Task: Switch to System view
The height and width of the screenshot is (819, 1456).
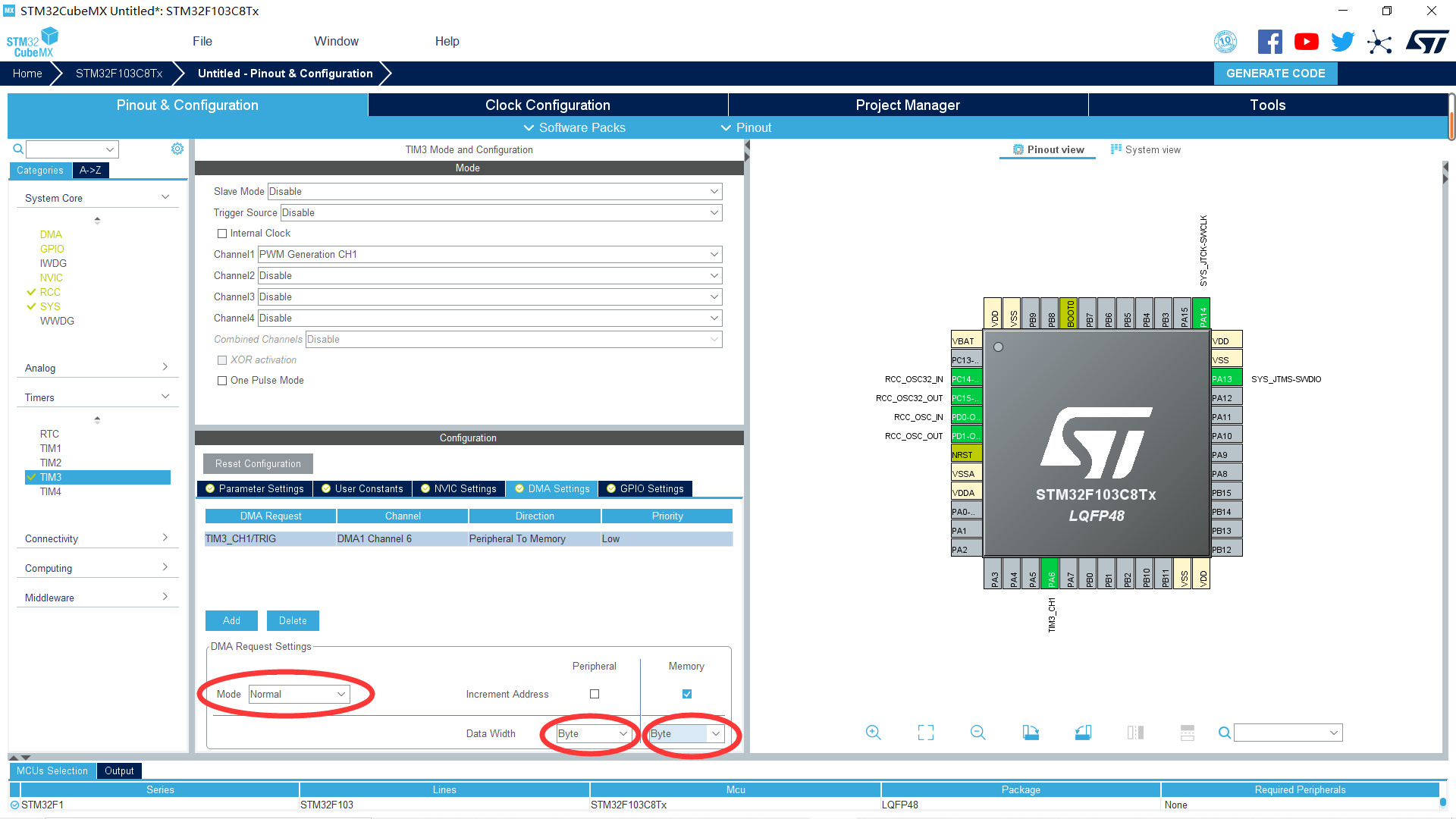Action: pos(1146,149)
